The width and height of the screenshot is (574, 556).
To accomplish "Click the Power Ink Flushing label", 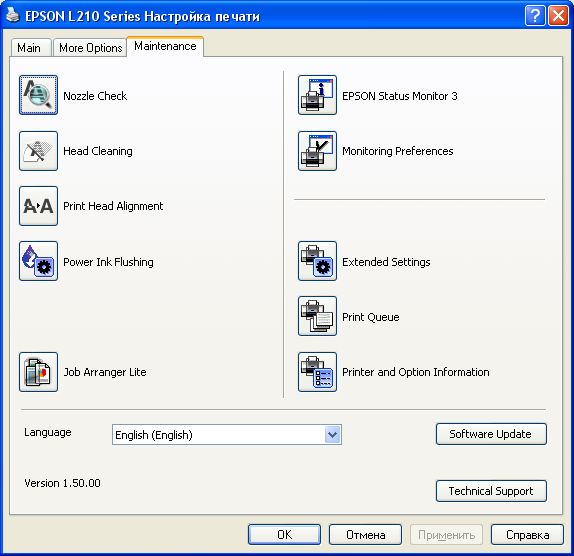I will [x=108, y=262].
